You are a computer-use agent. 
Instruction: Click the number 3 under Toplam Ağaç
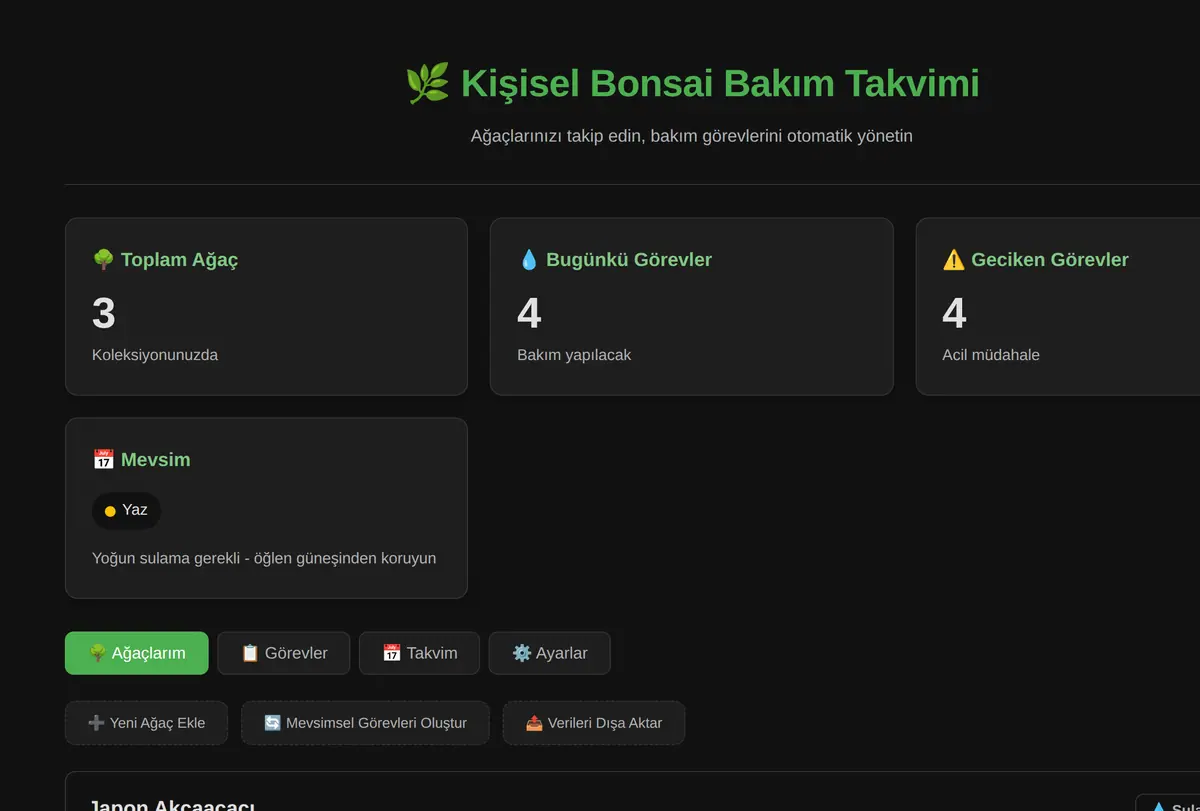(104, 314)
